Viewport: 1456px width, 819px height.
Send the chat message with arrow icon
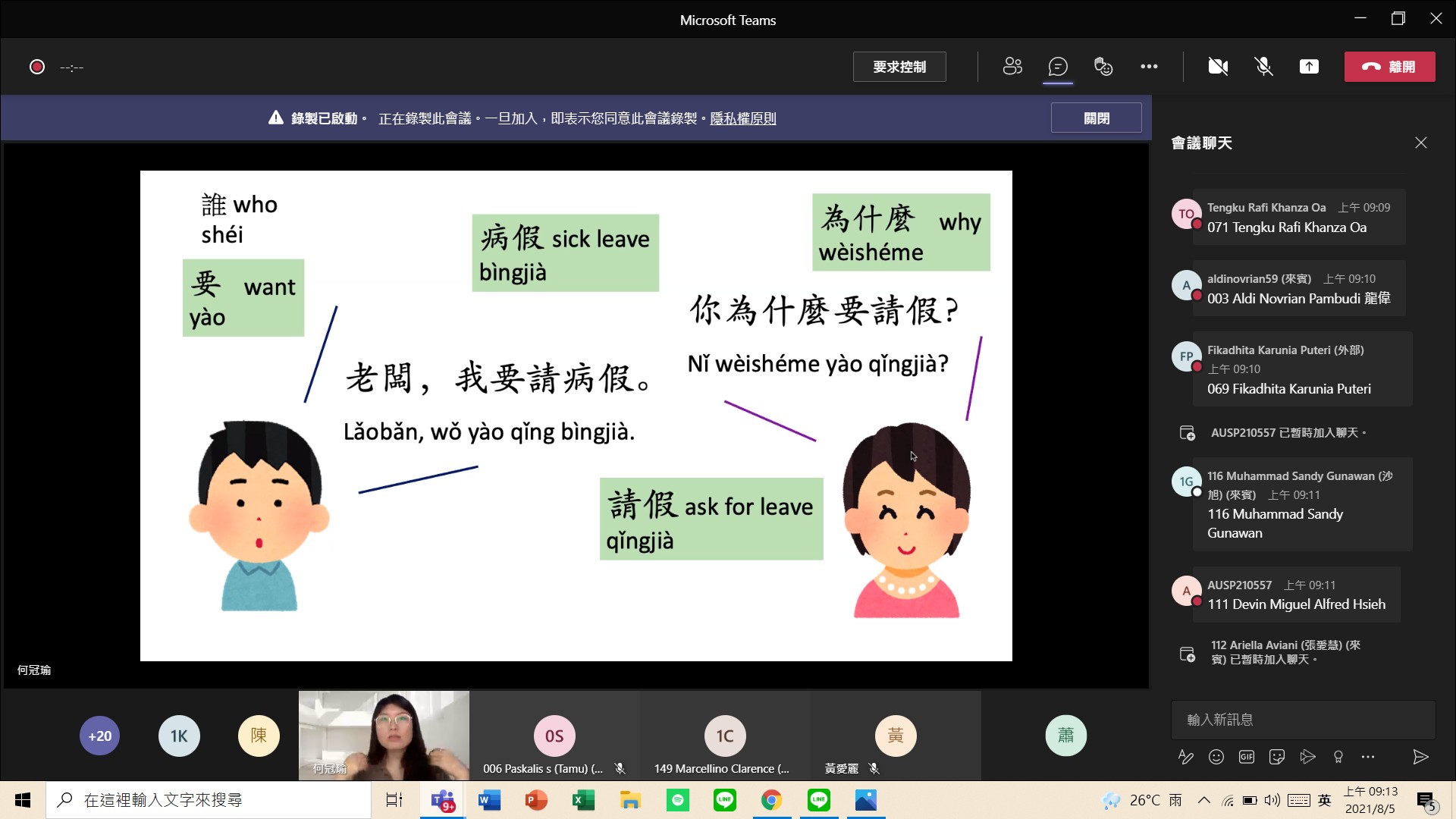click(x=1420, y=757)
